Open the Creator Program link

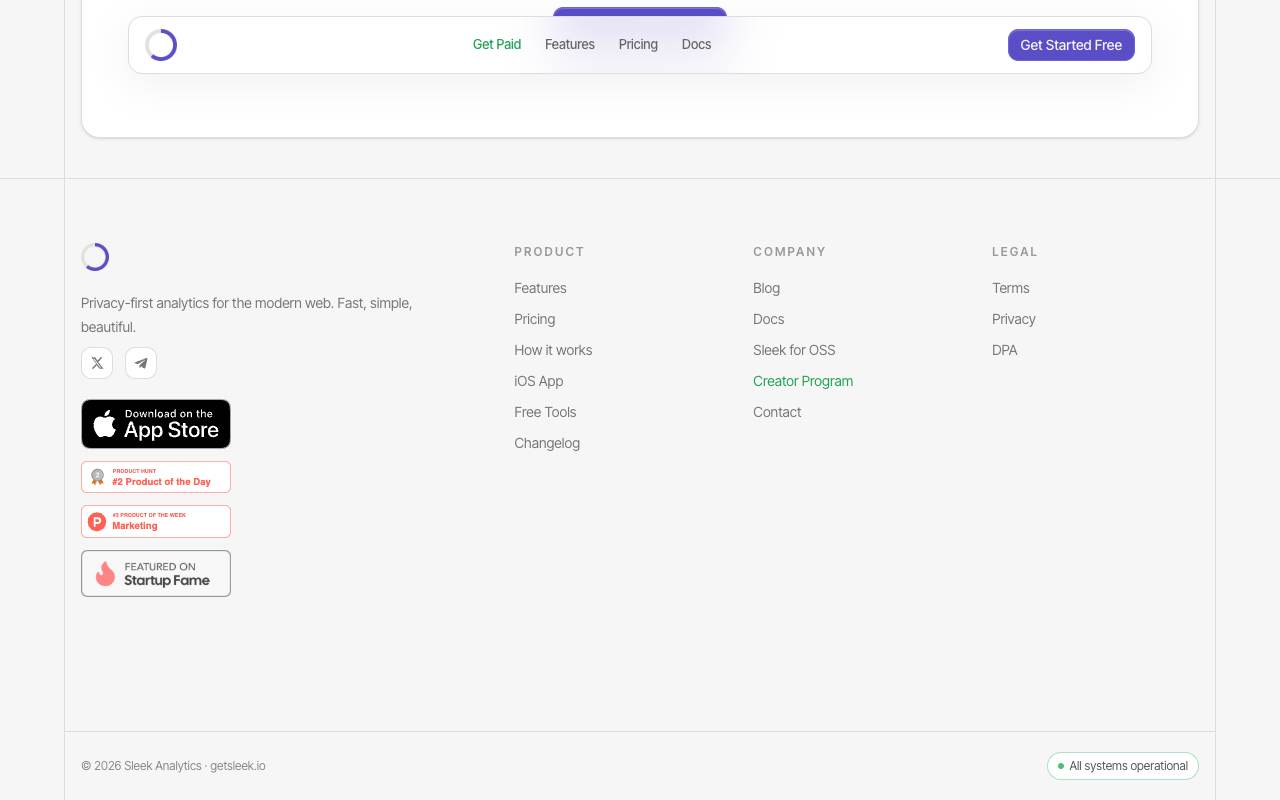803,381
